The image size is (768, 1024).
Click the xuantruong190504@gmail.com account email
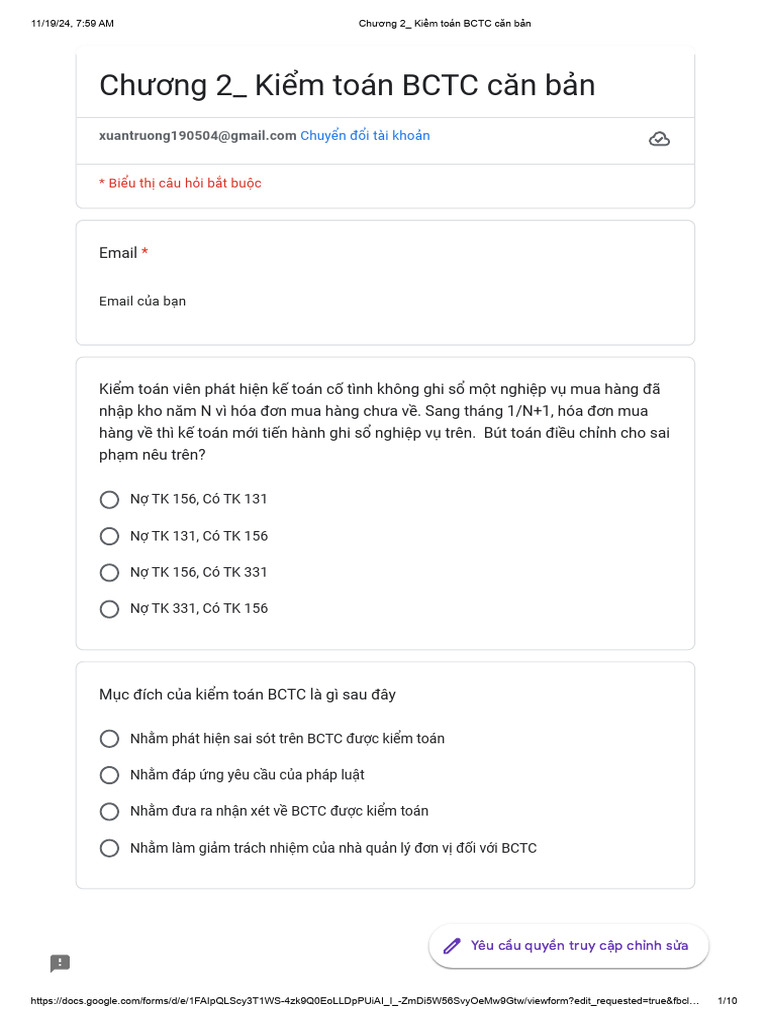(197, 136)
